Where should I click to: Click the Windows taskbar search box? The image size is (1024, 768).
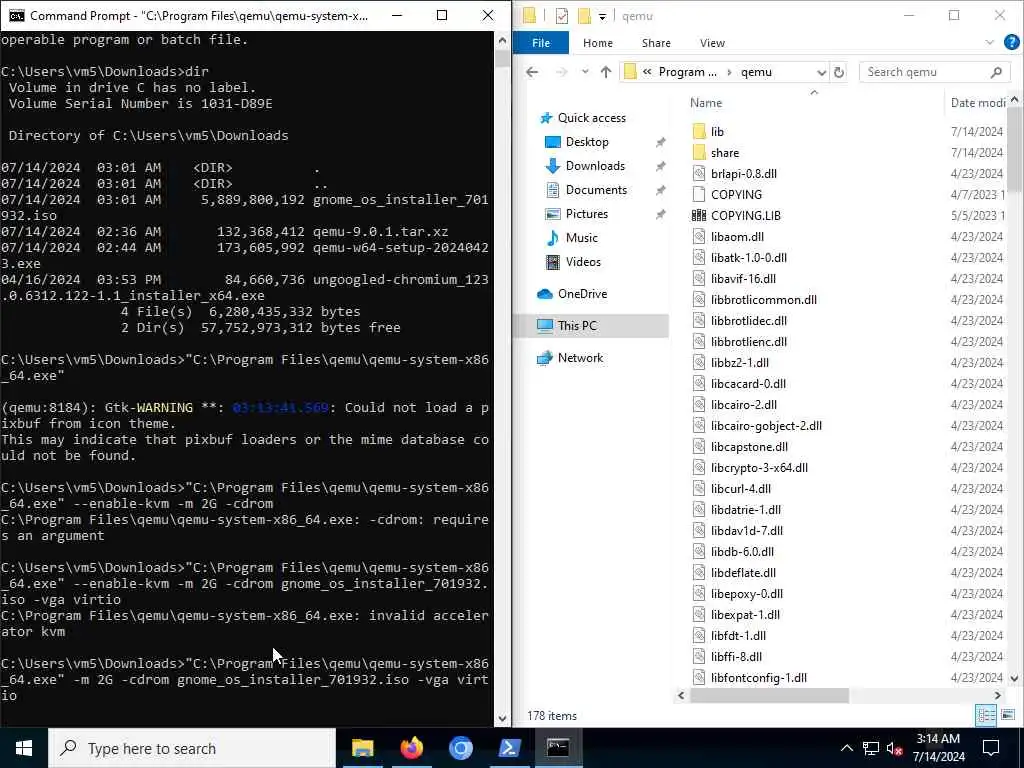pos(192,748)
